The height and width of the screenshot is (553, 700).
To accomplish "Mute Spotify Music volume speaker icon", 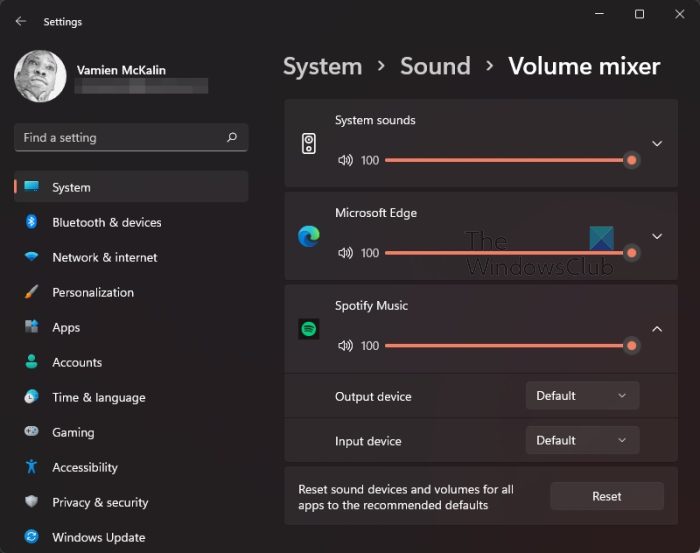I will coord(346,346).
